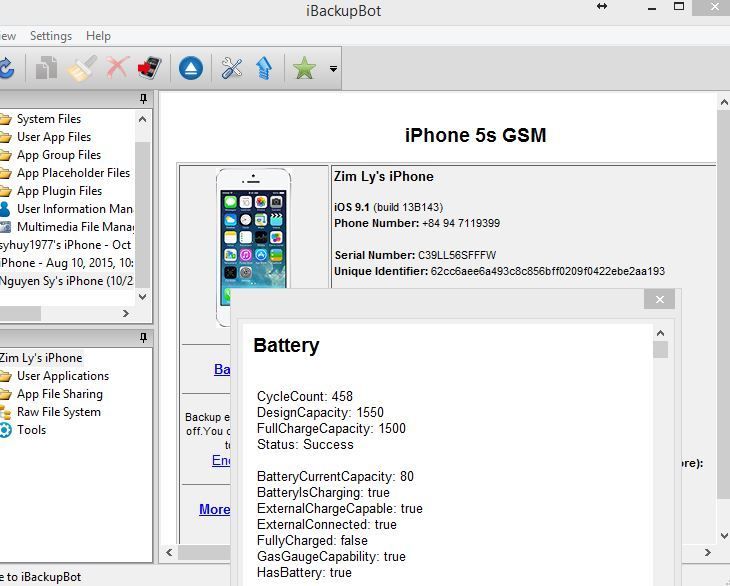The height and width of the screenshot is (586, 730).
Task: Toggle the pin on the device panel
Action: 144,337
